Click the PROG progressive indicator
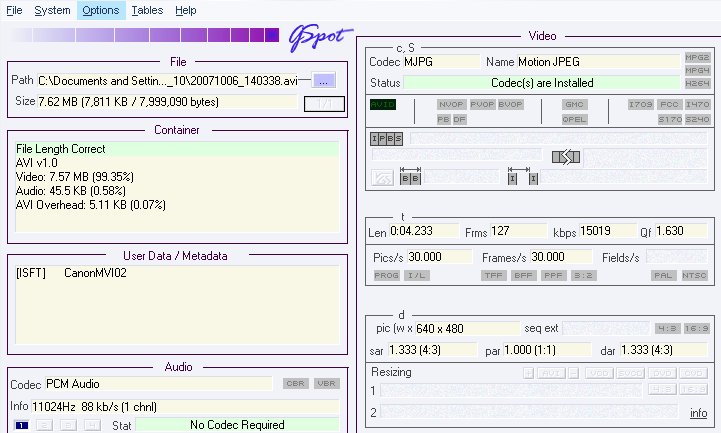721x433 pixels. (x=386, y=275)
